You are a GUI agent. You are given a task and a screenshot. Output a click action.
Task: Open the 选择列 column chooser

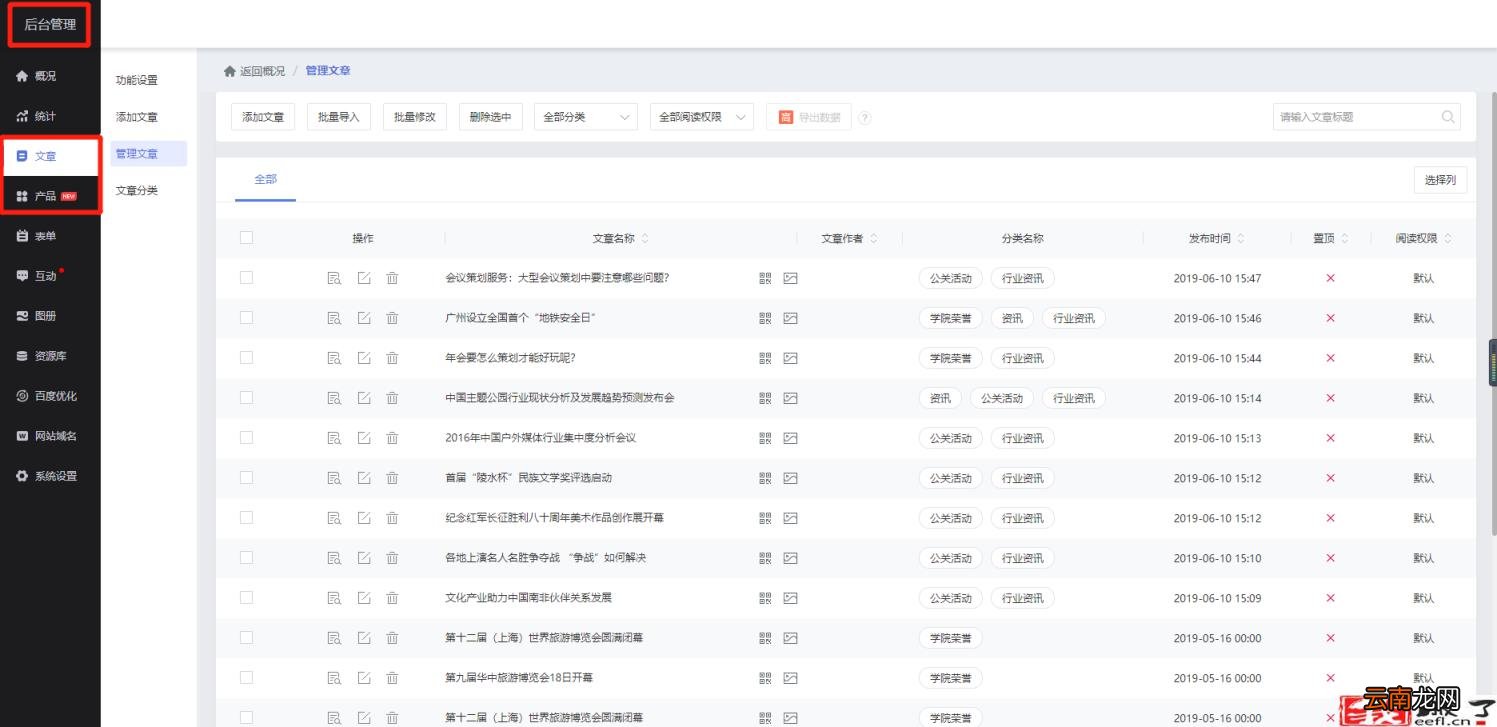(1440, 180)
